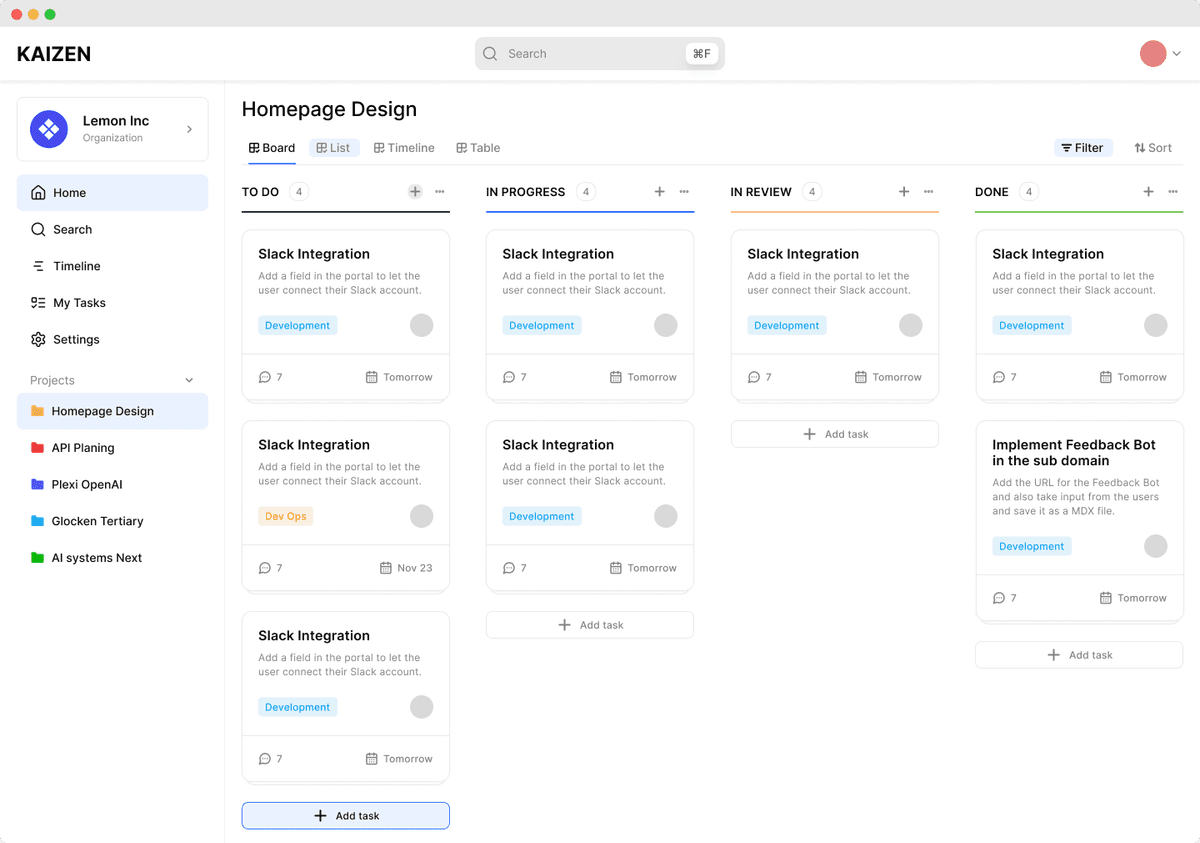Image resolution: width=1200 pixels, height=843 pixels.
Task: Click the Homepage Design page title
Action: pos(329,109)
